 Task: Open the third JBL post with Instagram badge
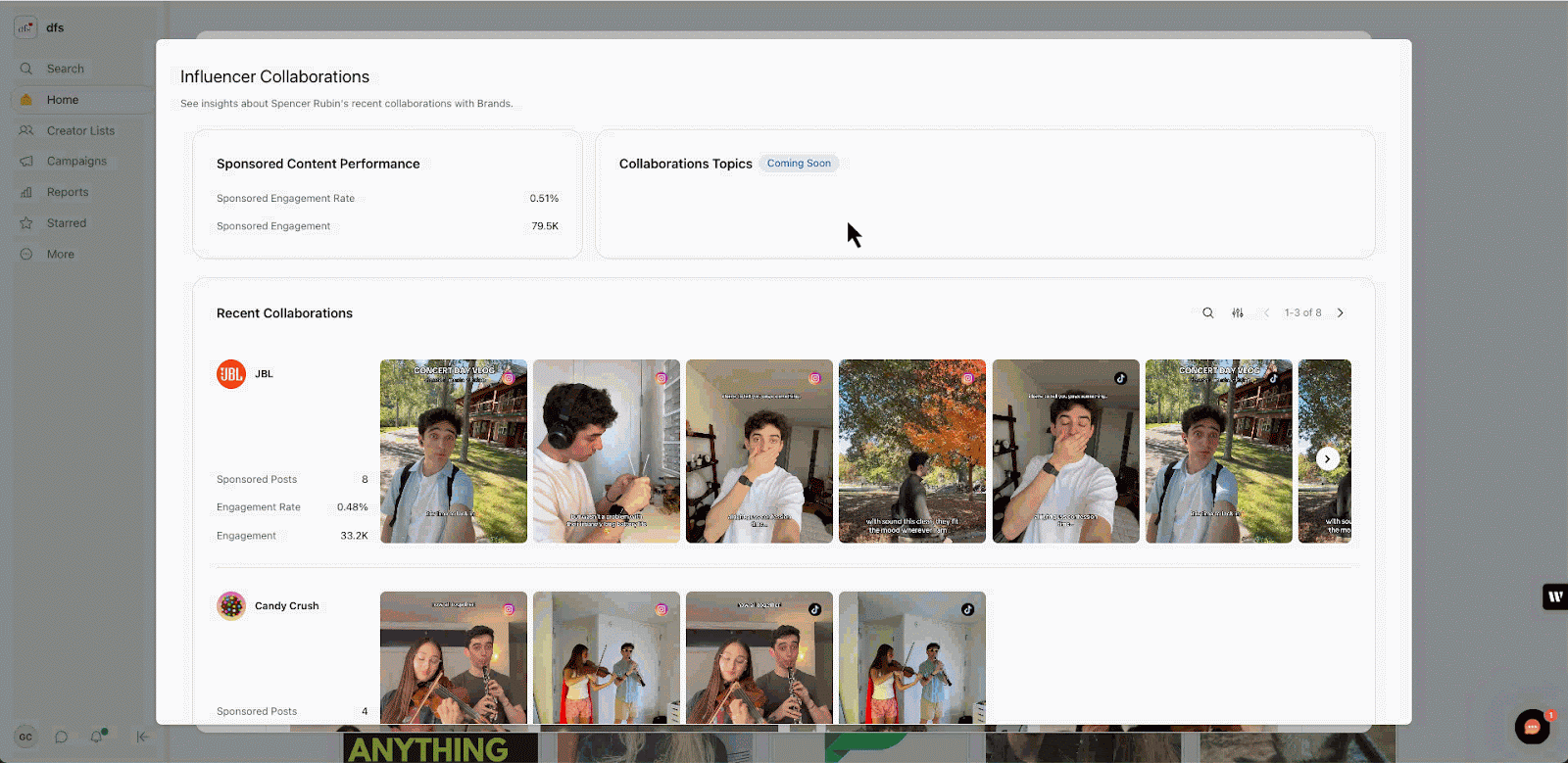759,452
